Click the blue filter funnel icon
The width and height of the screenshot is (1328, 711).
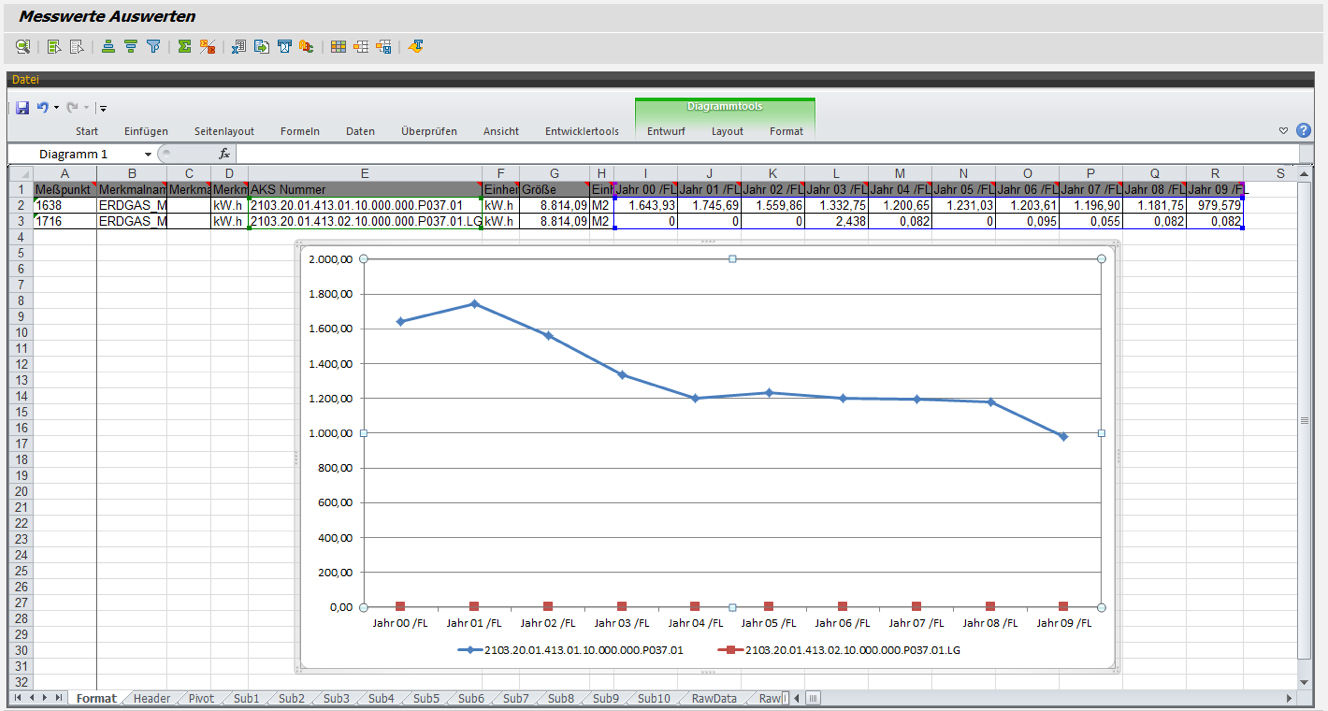pos(153,46)
